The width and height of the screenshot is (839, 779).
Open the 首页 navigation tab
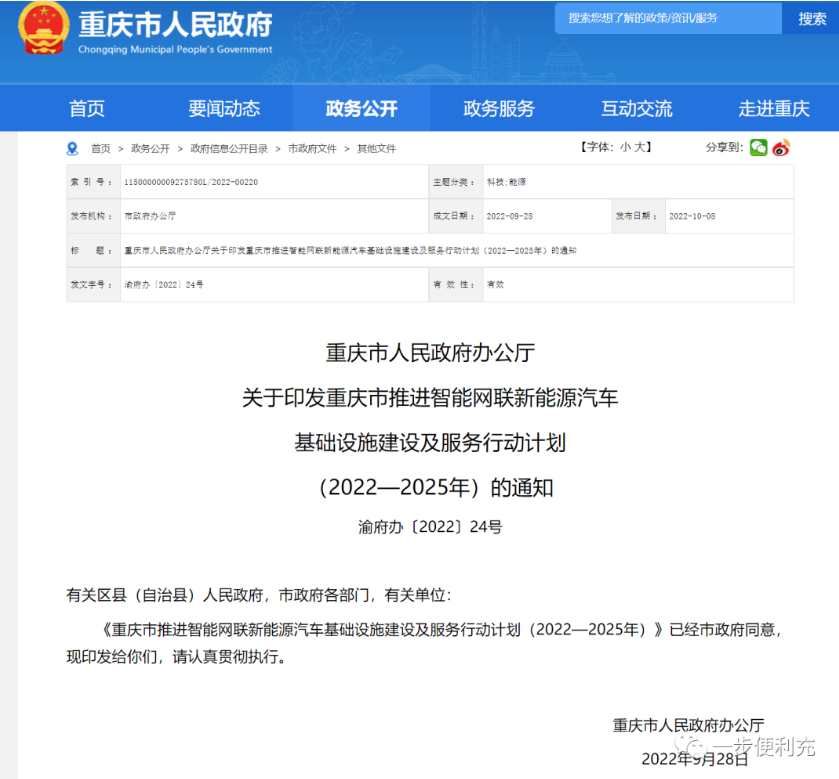tap(87, 109)
